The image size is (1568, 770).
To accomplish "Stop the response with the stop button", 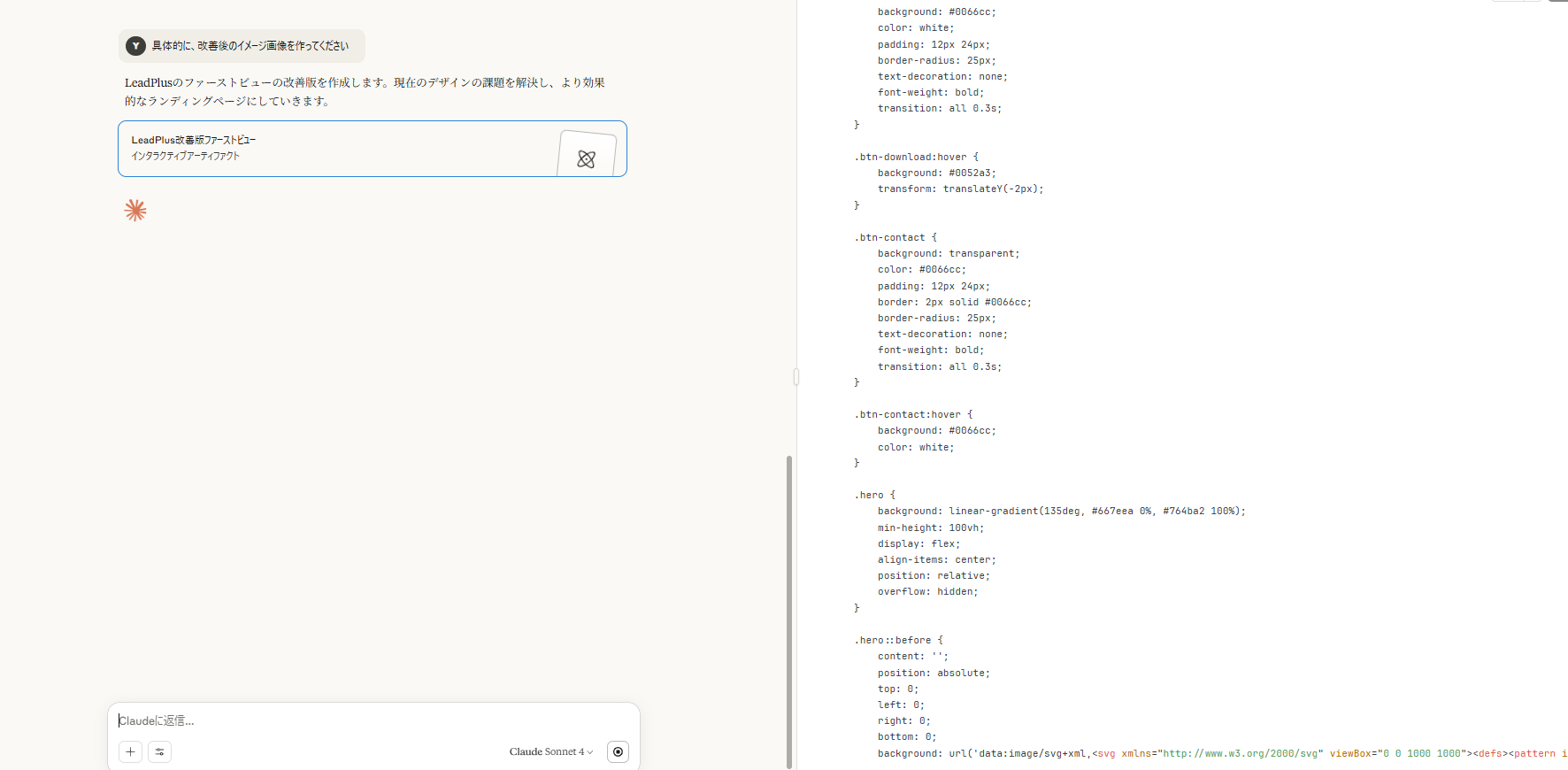I will (x=618, y=751).
